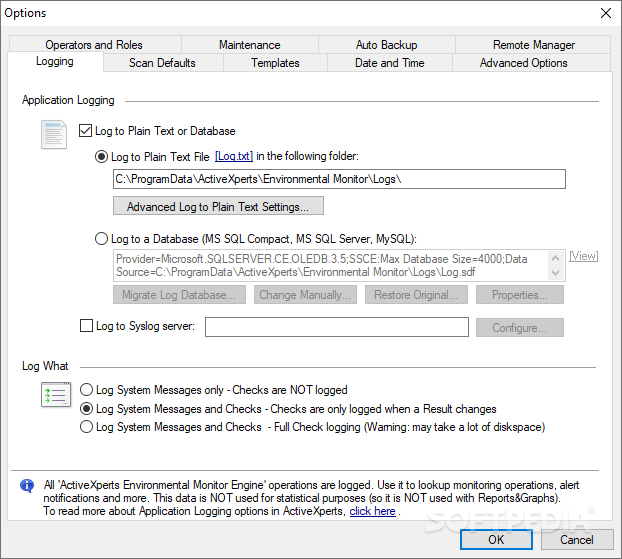Select Log to a Database radio

(x=101, y=239)
